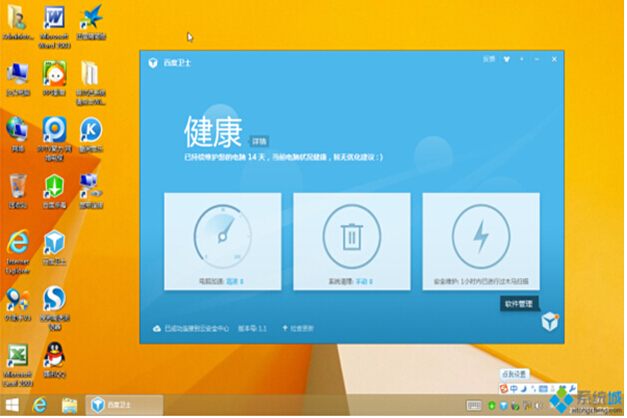
Task: Click the Baidu Guard shield logo
Action: point(153,62)
